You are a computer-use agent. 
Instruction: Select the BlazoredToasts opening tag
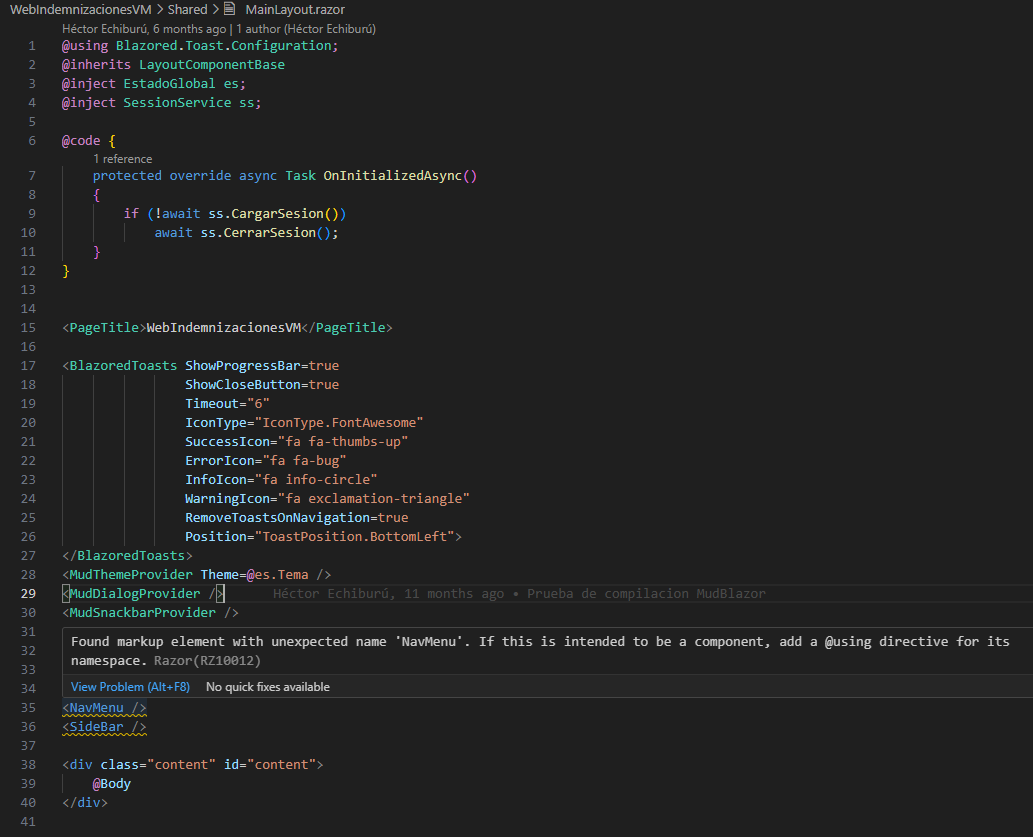click(118, 365)
